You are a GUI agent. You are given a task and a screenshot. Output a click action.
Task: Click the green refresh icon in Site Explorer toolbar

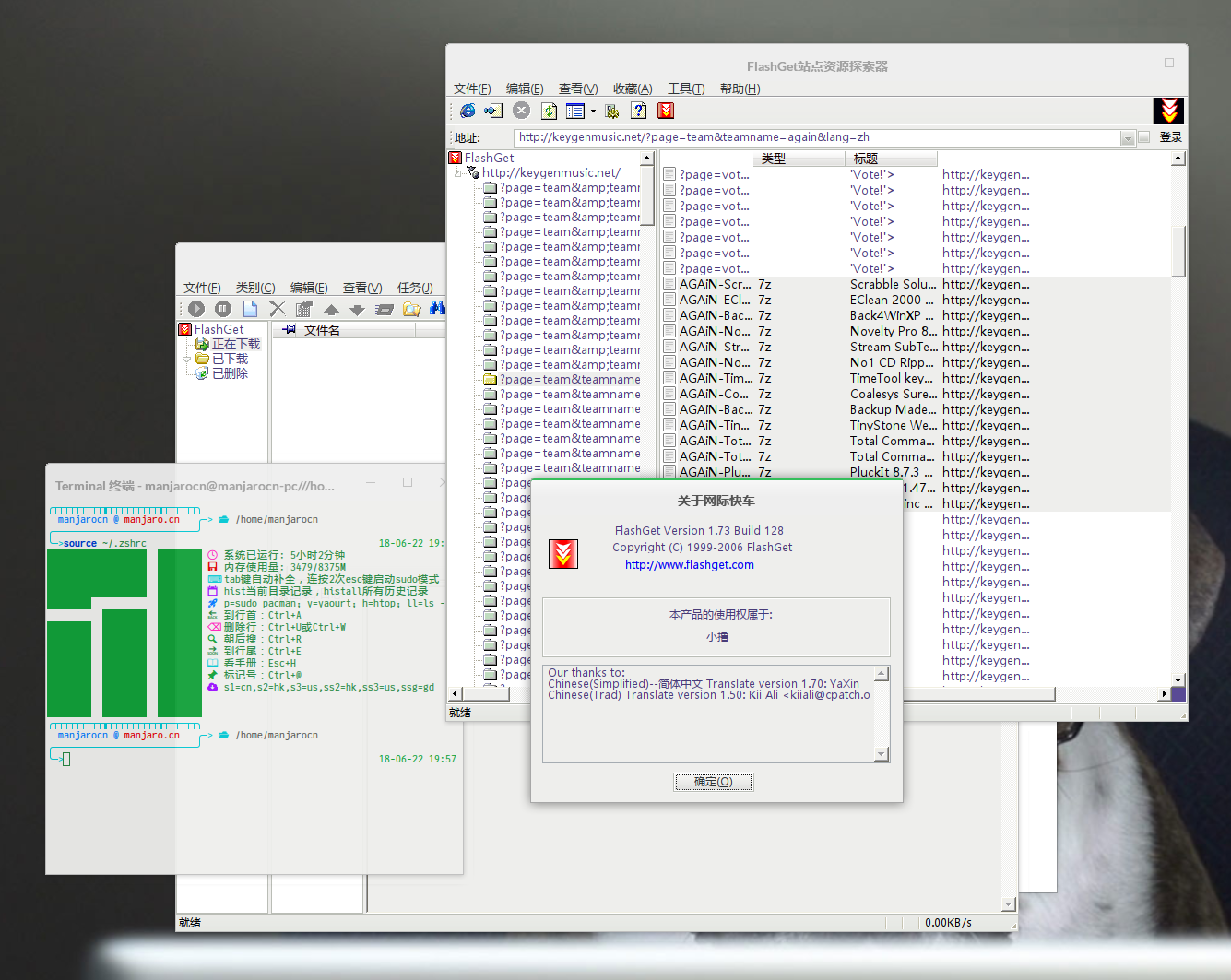pos(550,111)
